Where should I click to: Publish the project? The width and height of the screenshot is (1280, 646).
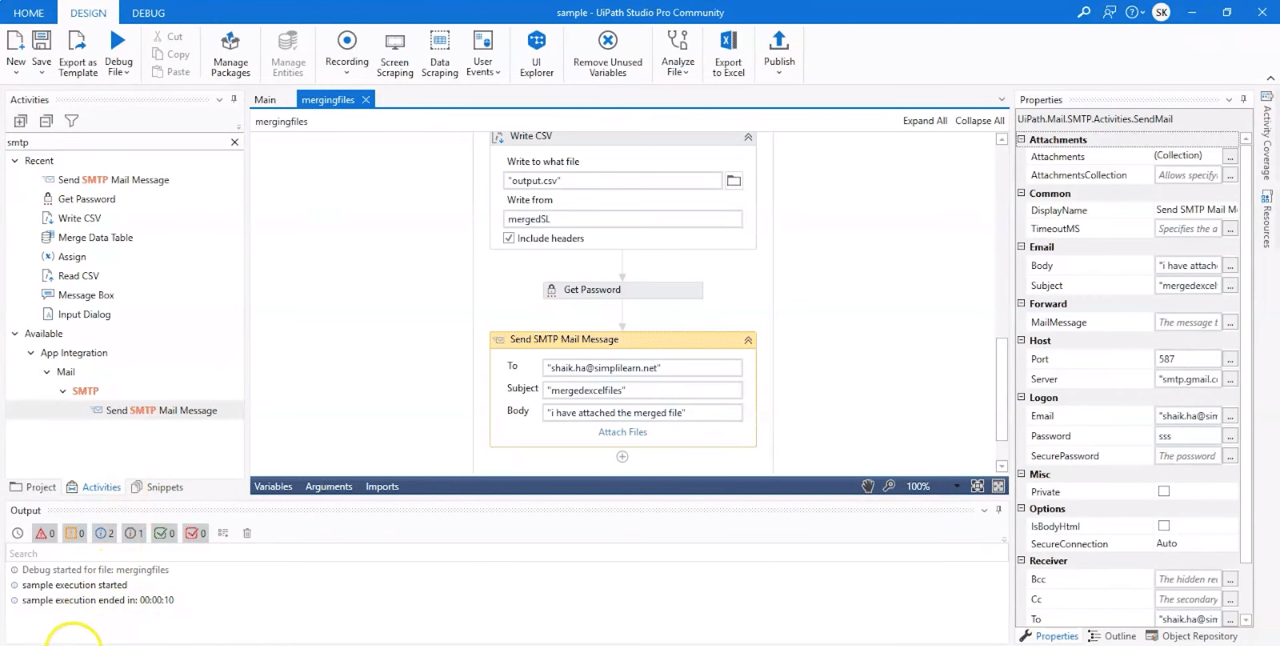pyautogui.click(x=779, y=50)
